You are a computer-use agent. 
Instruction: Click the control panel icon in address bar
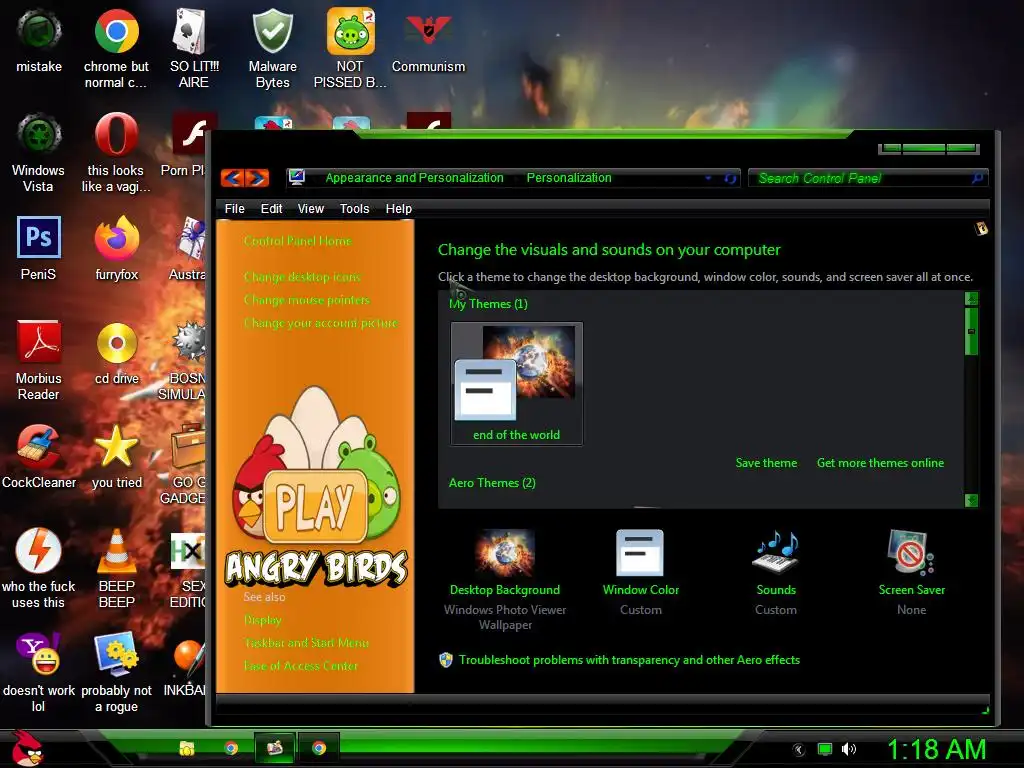[297, 177]
